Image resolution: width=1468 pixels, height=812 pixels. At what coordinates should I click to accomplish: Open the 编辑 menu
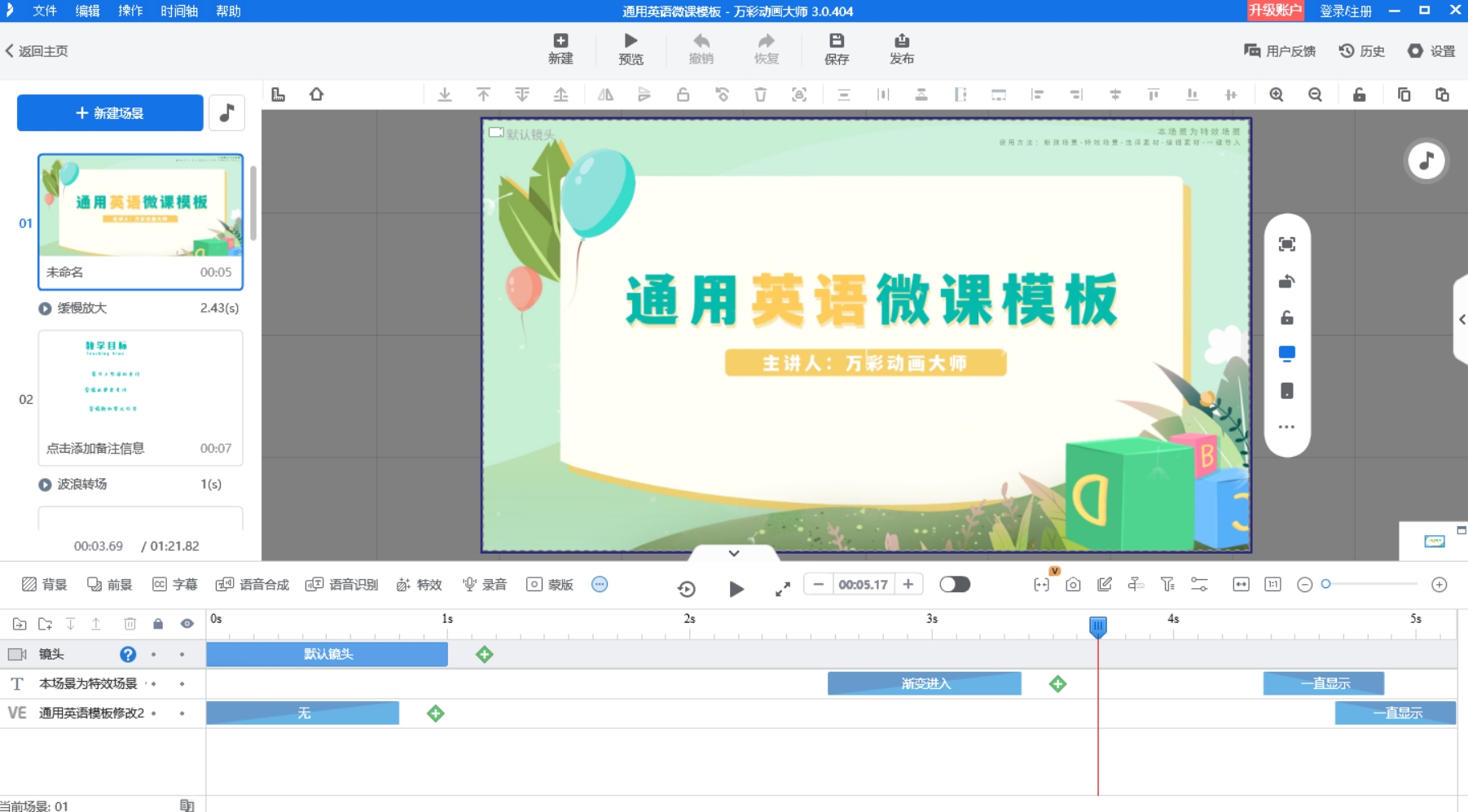pyautogui.click(x=87, y=11)
